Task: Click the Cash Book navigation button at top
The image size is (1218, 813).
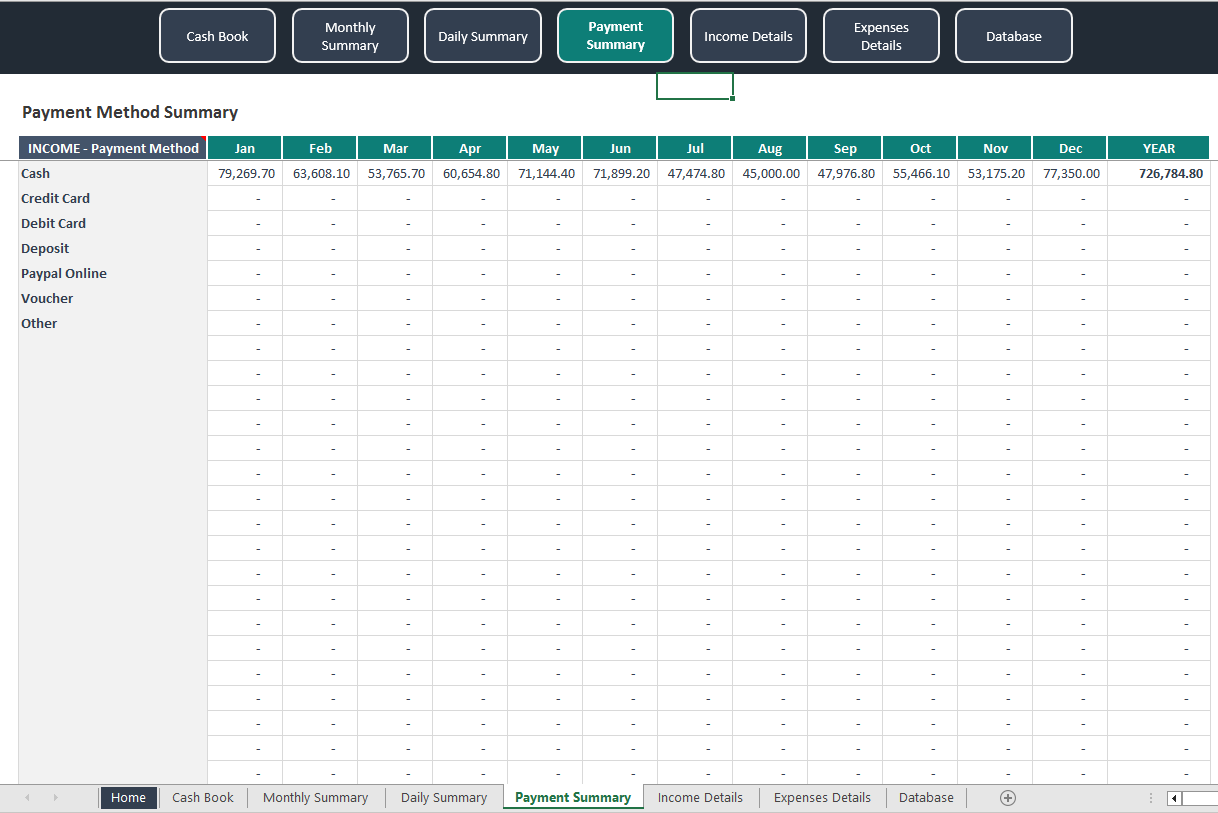Action: click(x=217, y=35)
